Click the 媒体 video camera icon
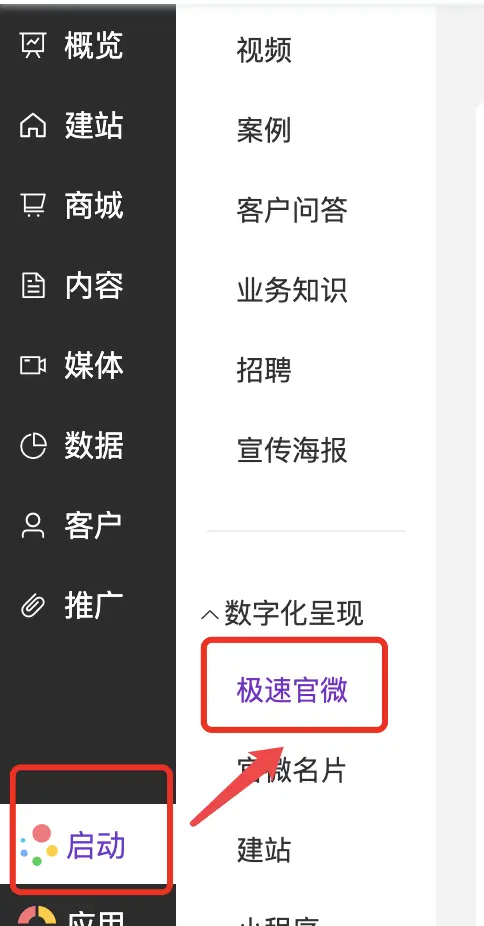 click(33, 366)
